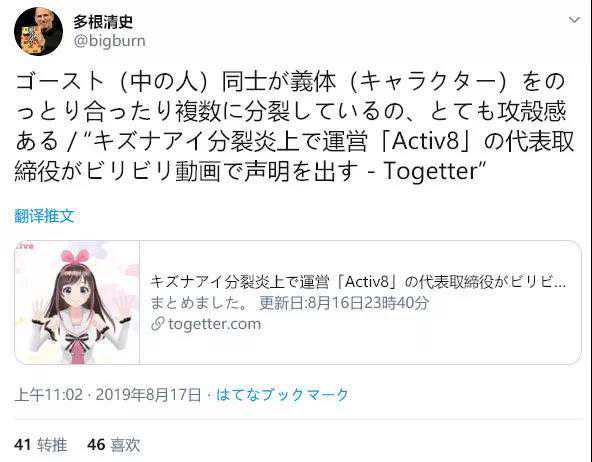
Task: Click the pink ribbon on Kizuna AI image
Action: click(x=75, y=258)
